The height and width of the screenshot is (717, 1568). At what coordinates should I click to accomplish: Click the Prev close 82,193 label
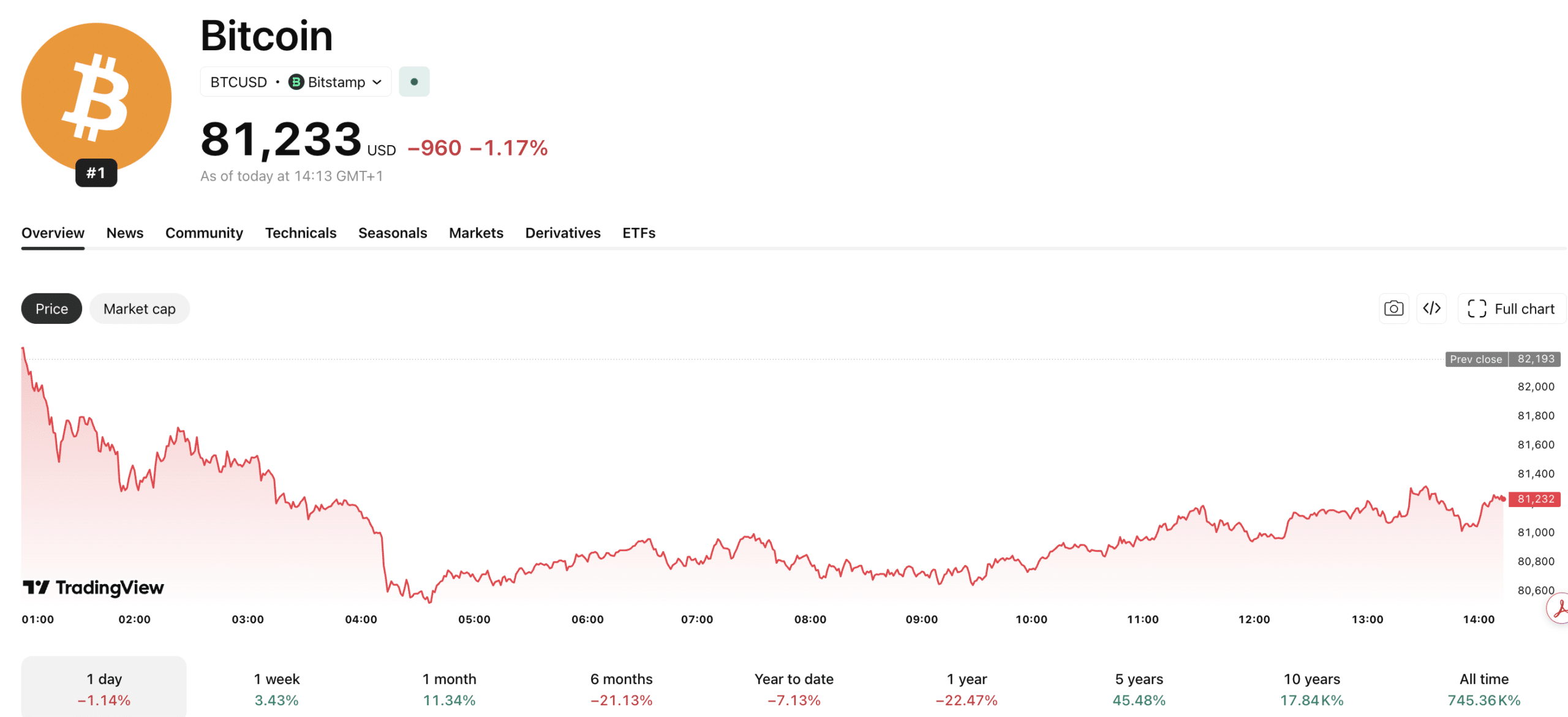pyautogui.click(x=1503, y=359)
